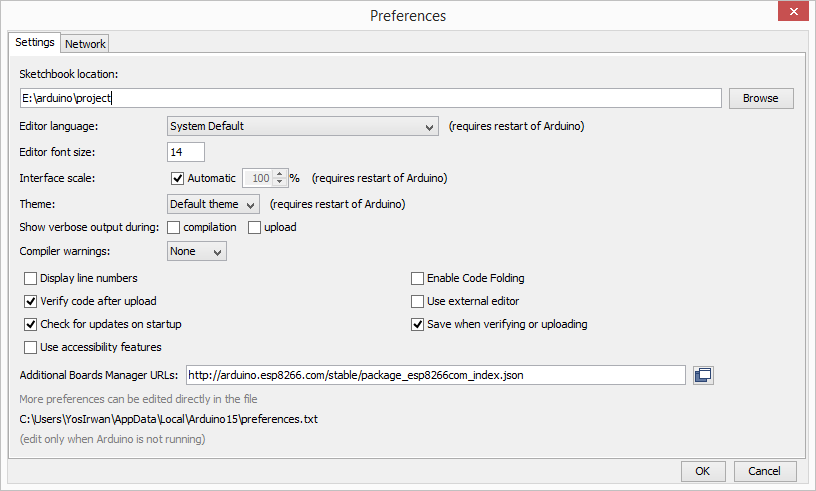Check verbose output during upload
This screenshot has height=491, width=816.
pyautogui.click(x=254, y=227)
